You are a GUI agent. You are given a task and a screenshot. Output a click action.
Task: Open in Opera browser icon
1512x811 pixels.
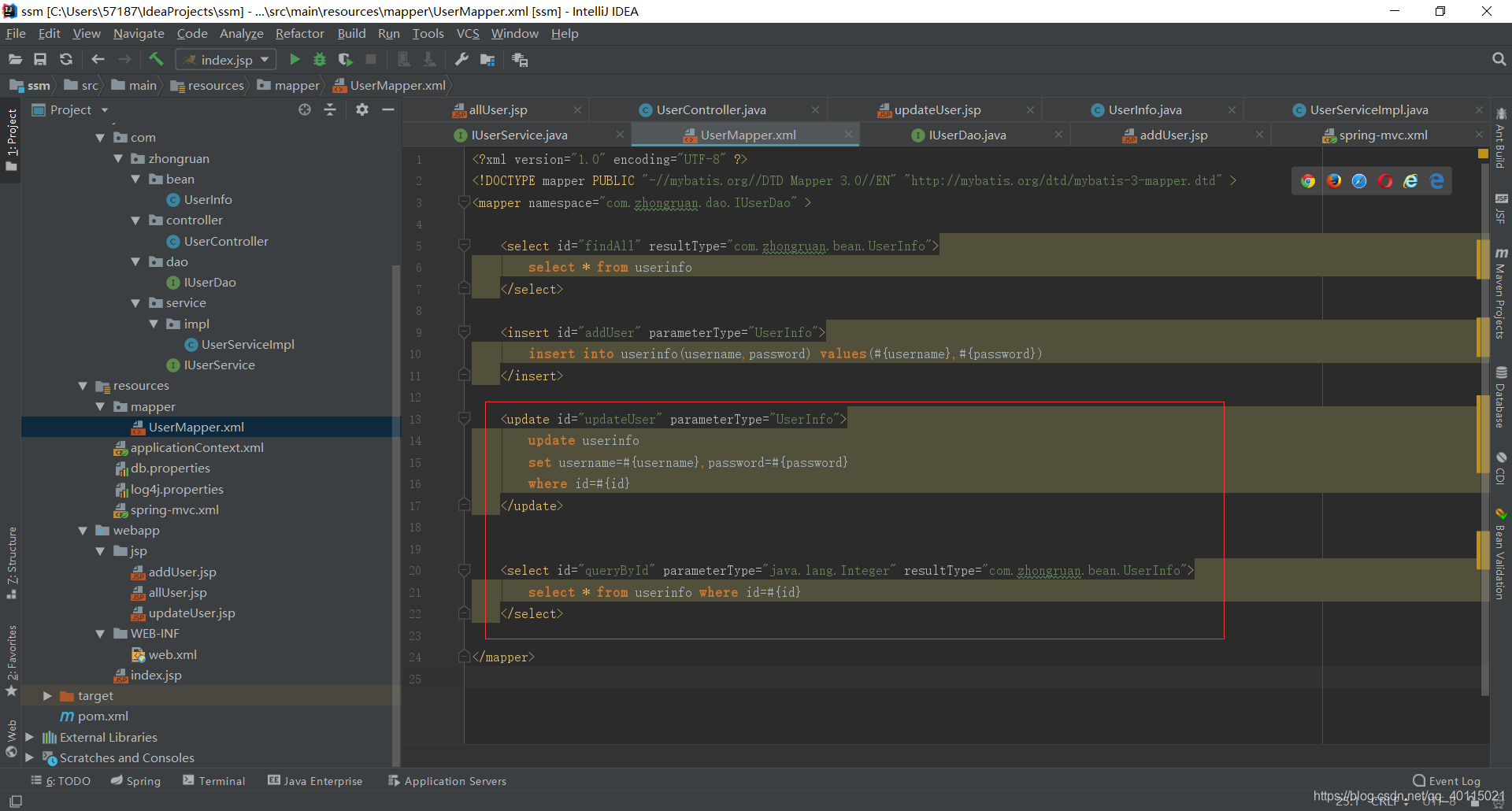1385,181
